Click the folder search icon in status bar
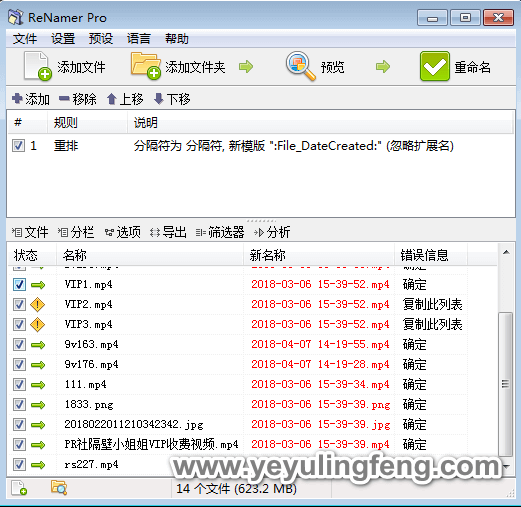 (59, 488)
